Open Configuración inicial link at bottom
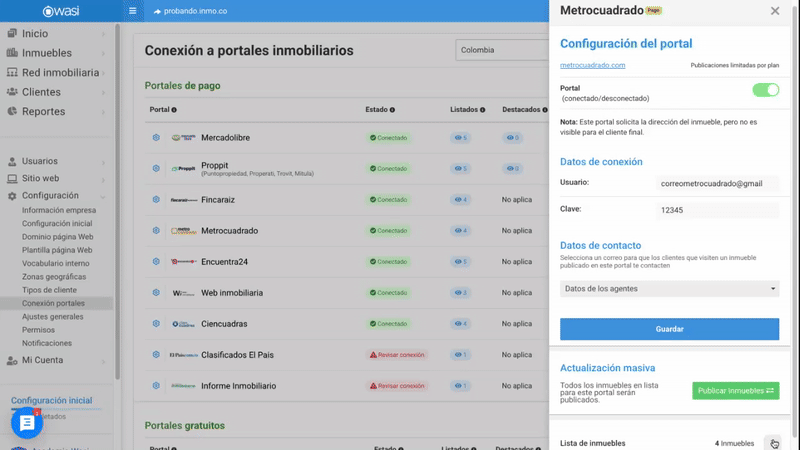800x450 pixels. (x=52, y=401)
